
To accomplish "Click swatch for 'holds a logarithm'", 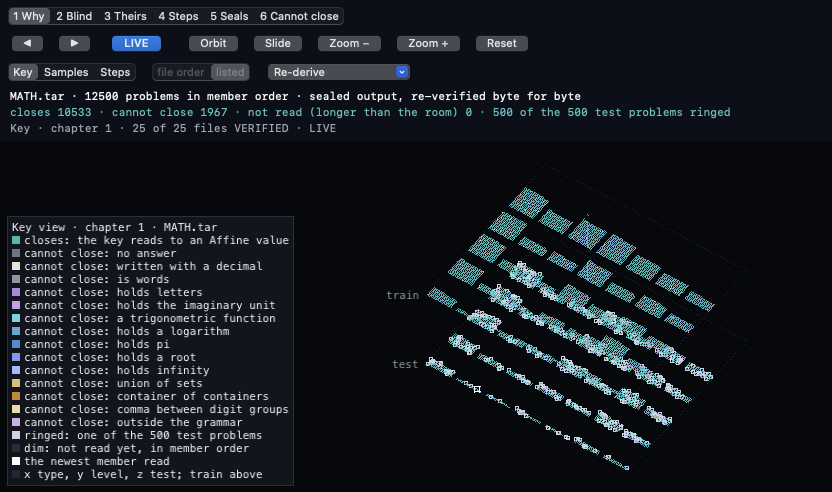I will pos(16,332).
